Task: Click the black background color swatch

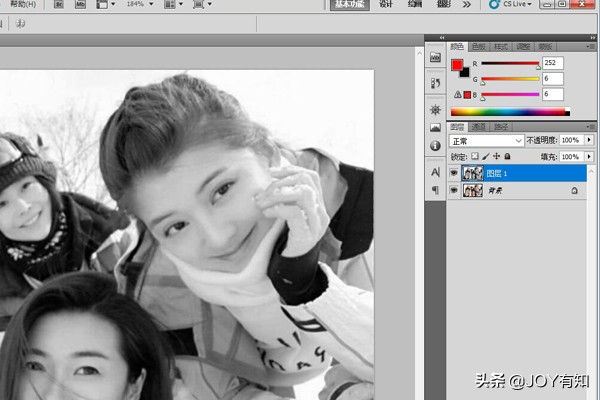Action: (x=465, y=73)
